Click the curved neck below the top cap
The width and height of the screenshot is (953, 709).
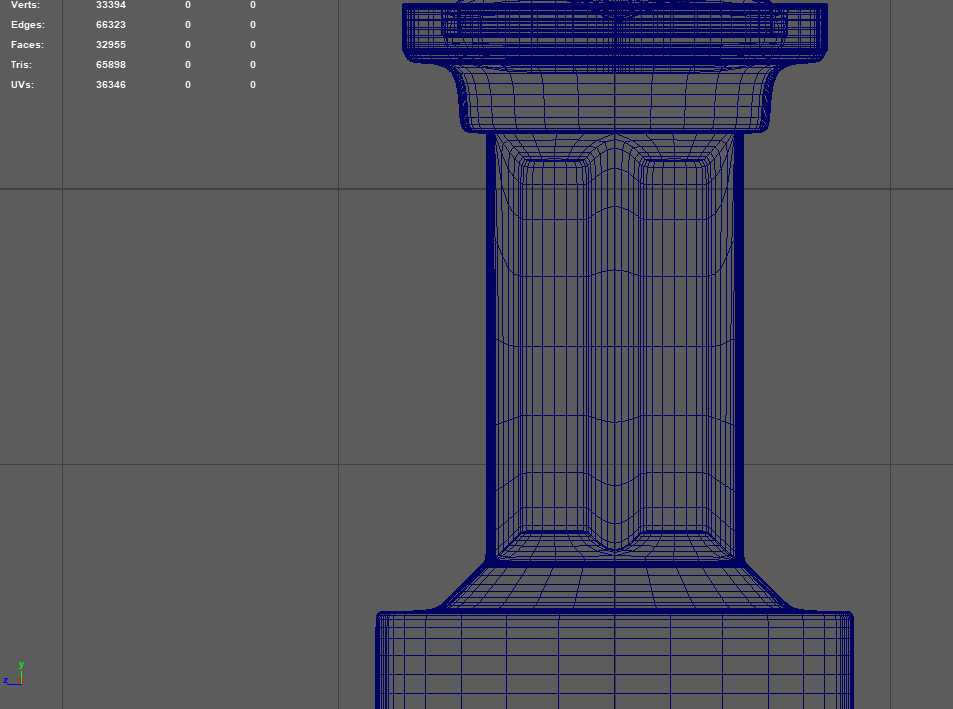[614, 98]
